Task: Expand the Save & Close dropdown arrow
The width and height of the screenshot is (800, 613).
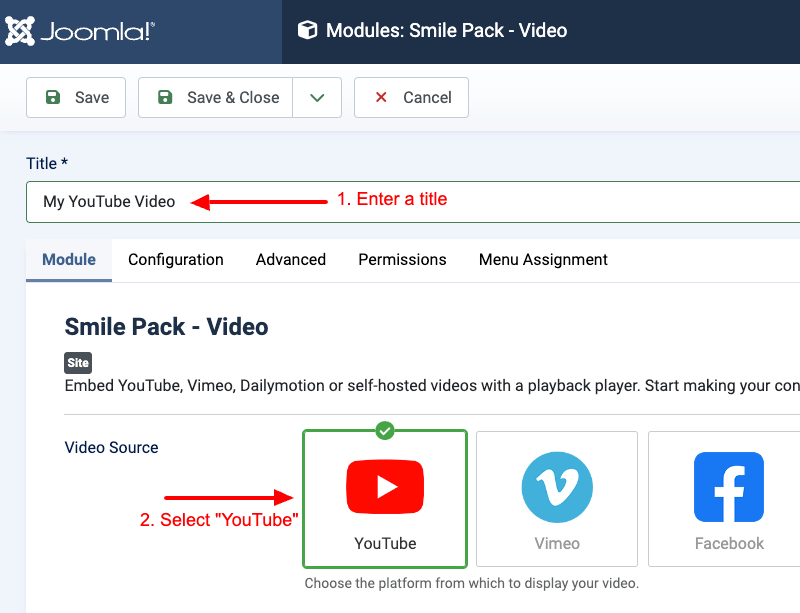Action: pyautogui.click(x=317, y=97)
